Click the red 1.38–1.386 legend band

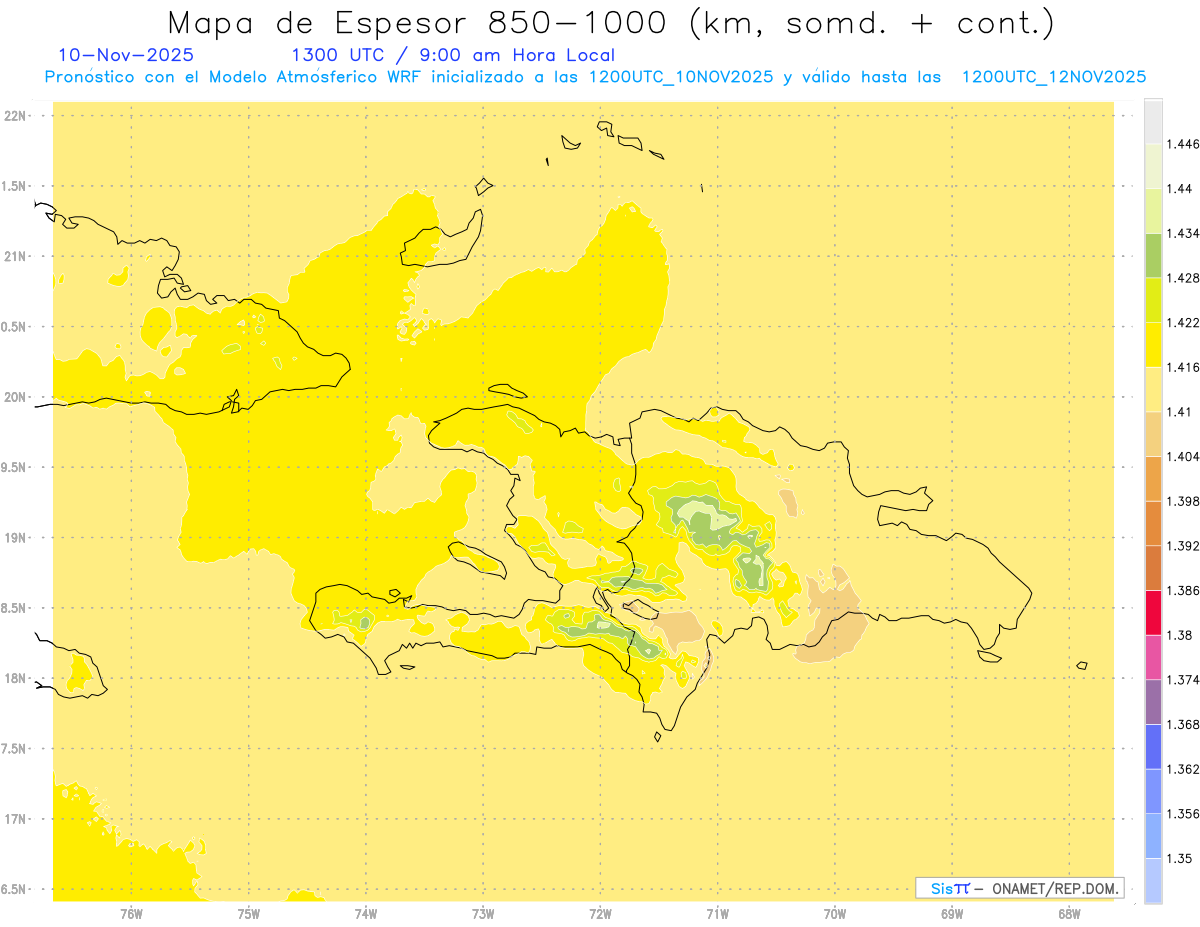(x=1153, y=613)
